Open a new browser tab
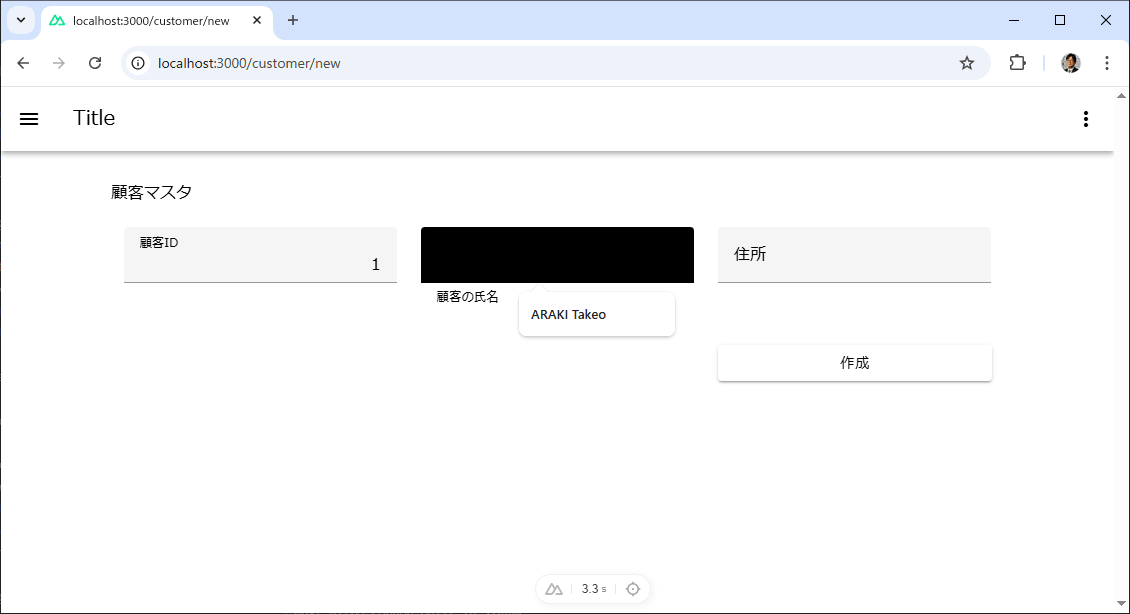The image size is (1130, 614). coord(293,20)
